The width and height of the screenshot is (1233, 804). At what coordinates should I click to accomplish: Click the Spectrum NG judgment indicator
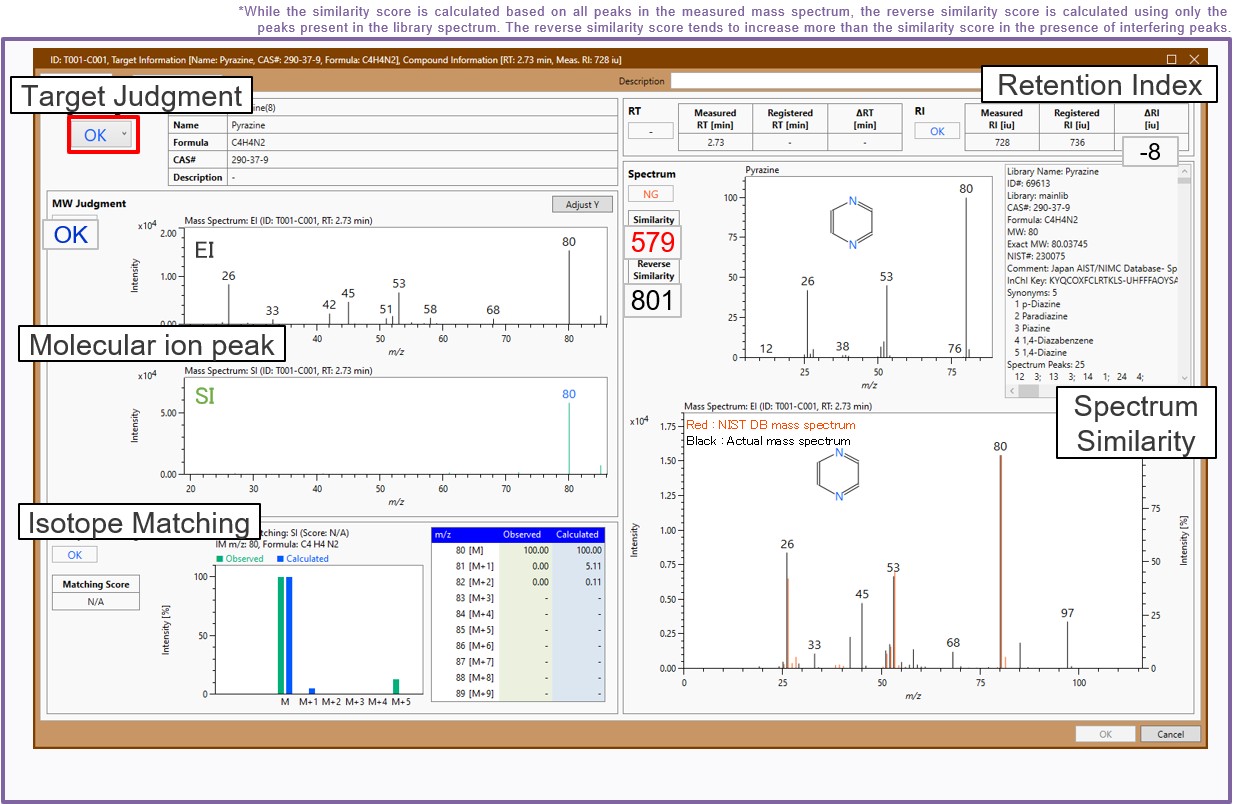650,194
